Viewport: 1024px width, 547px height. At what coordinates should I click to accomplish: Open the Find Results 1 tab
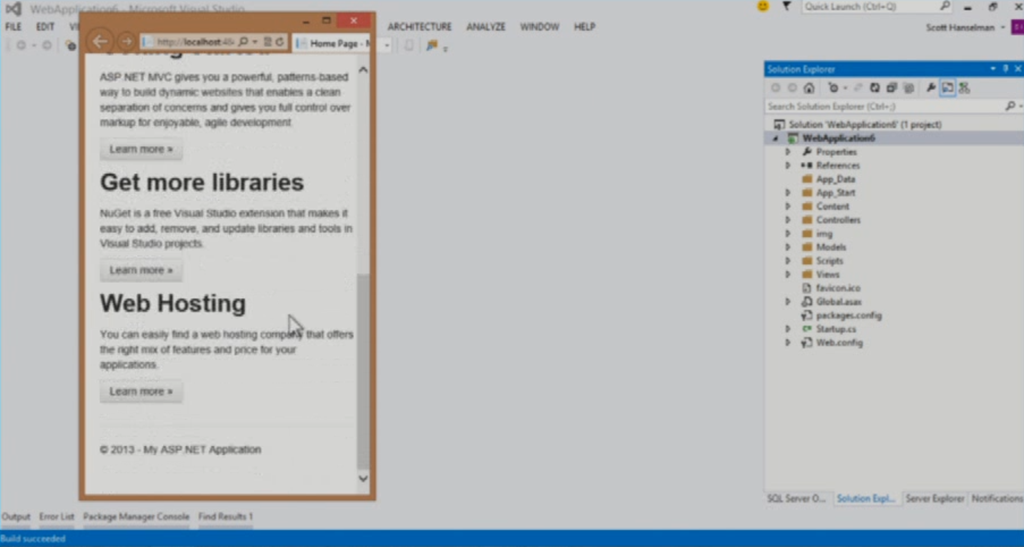(x=225, y=516)
